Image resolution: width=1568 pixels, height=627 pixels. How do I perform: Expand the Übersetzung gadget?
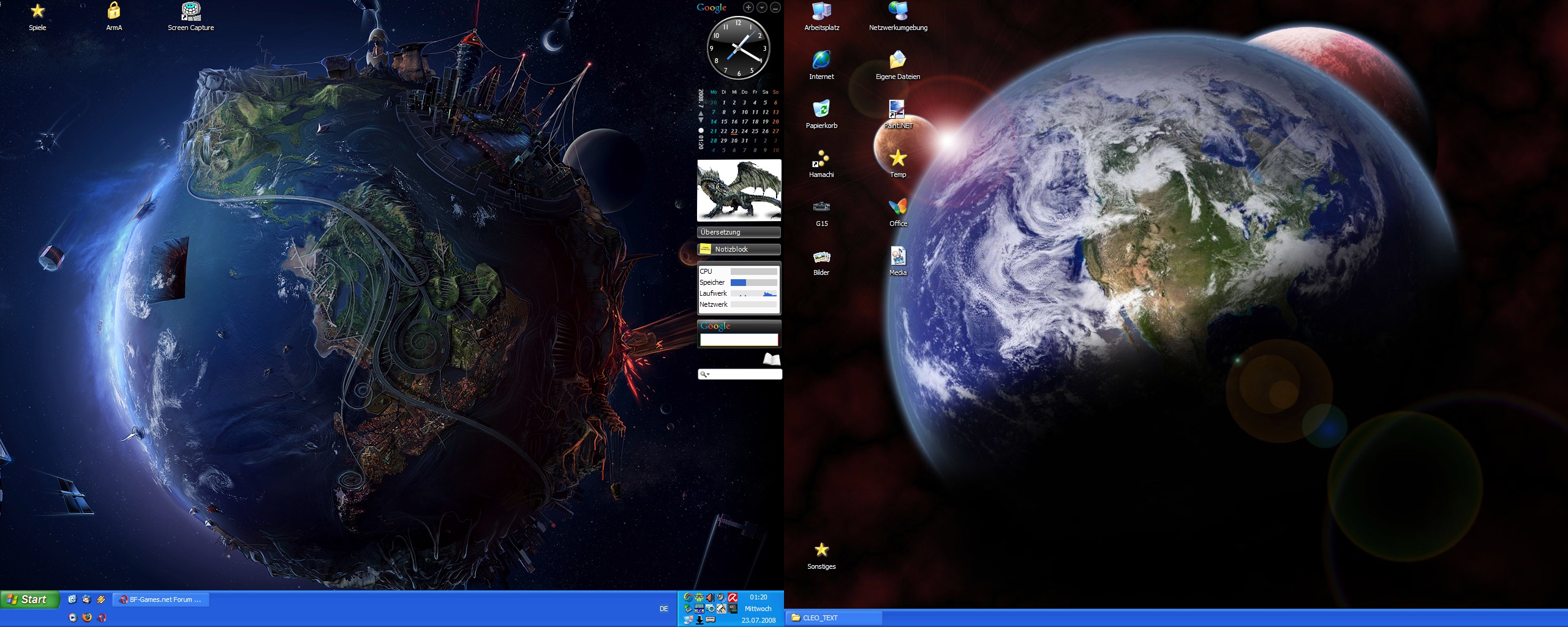click(x=739, y=232)
